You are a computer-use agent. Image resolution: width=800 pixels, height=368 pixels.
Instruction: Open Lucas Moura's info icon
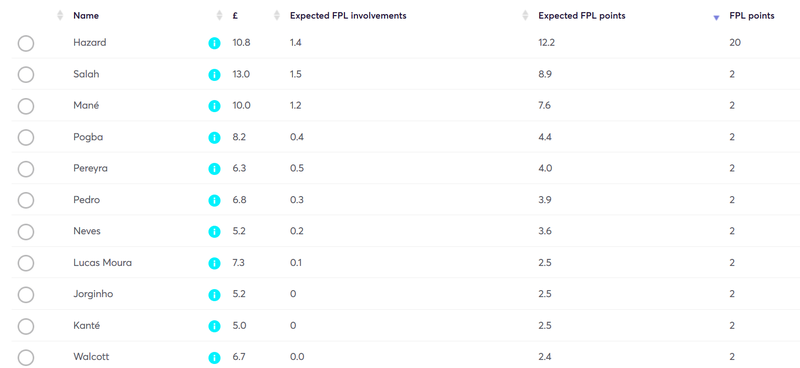pos(214,263)
